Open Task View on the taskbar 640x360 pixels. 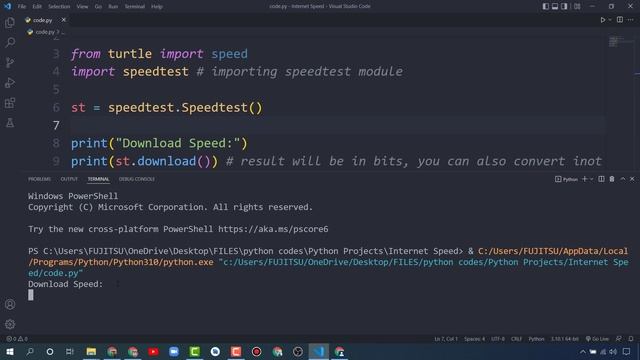click(x=70, y=351)
